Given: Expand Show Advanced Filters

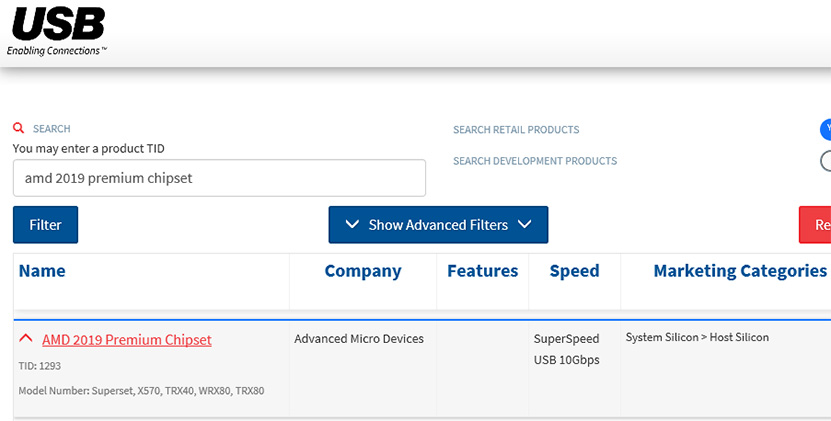Looking at the screenshot, I should coord(438,225).
